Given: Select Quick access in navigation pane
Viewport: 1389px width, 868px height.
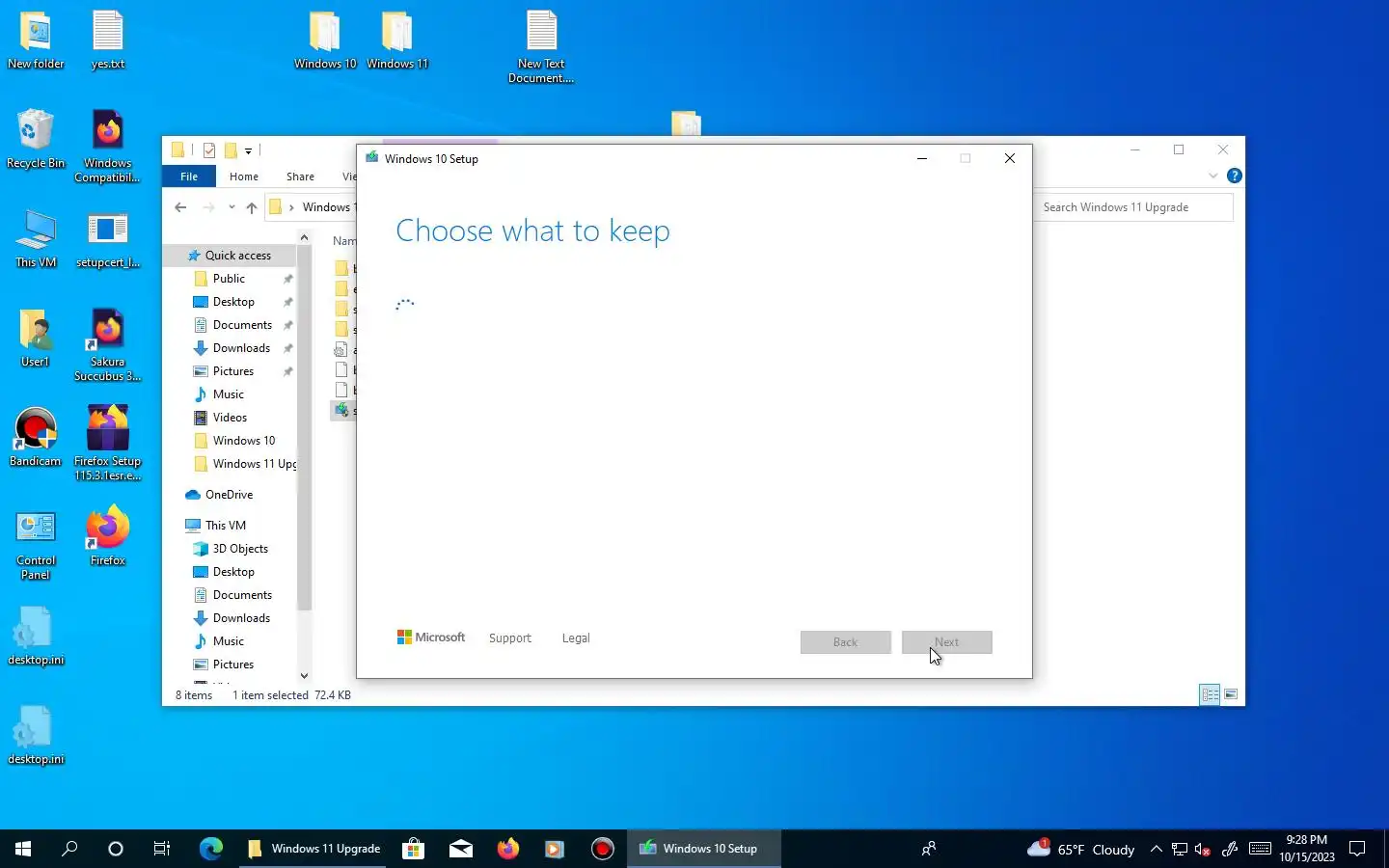Looking at the screenshot, I should pyautogui.click(x=231, y=256).
